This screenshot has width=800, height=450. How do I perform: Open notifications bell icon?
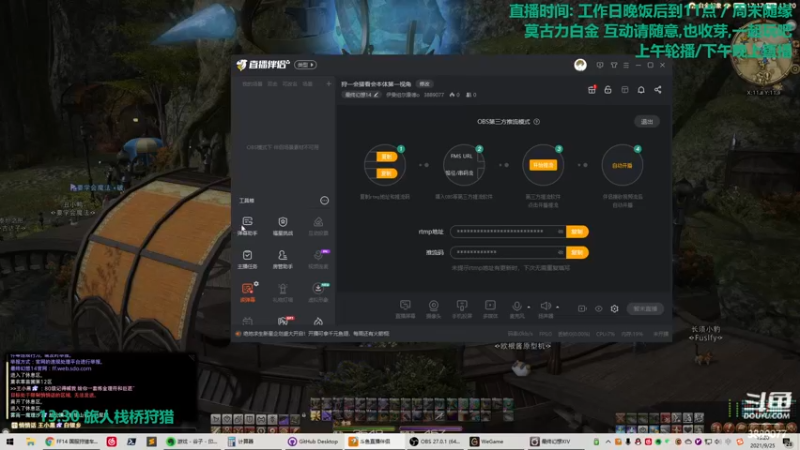641,90
